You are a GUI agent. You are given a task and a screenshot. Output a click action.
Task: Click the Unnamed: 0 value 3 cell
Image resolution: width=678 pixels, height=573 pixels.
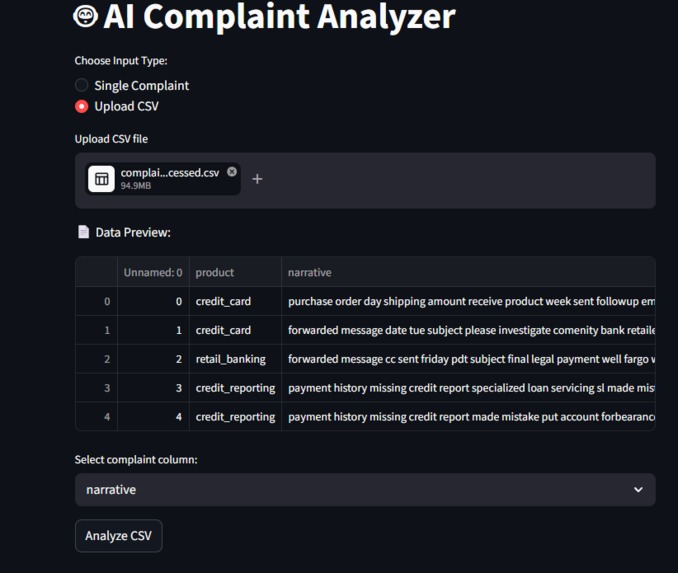pos(153,388)
